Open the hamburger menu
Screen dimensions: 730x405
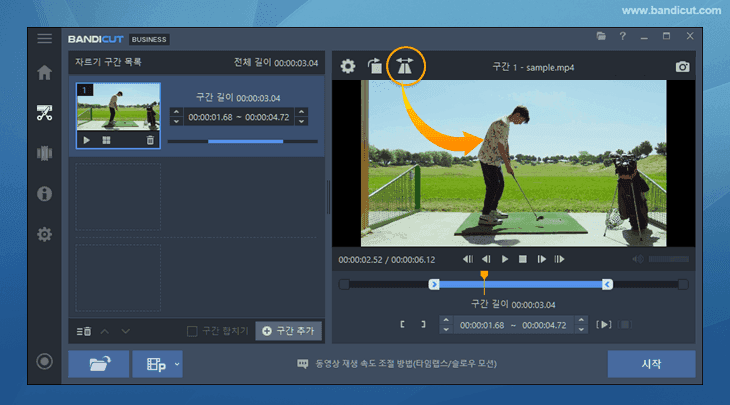coord(45,39)
